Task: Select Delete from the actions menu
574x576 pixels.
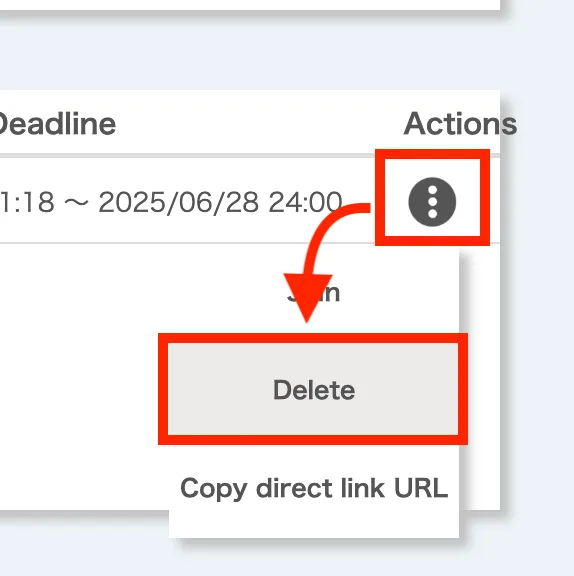Action: click(x=314, y=389)
